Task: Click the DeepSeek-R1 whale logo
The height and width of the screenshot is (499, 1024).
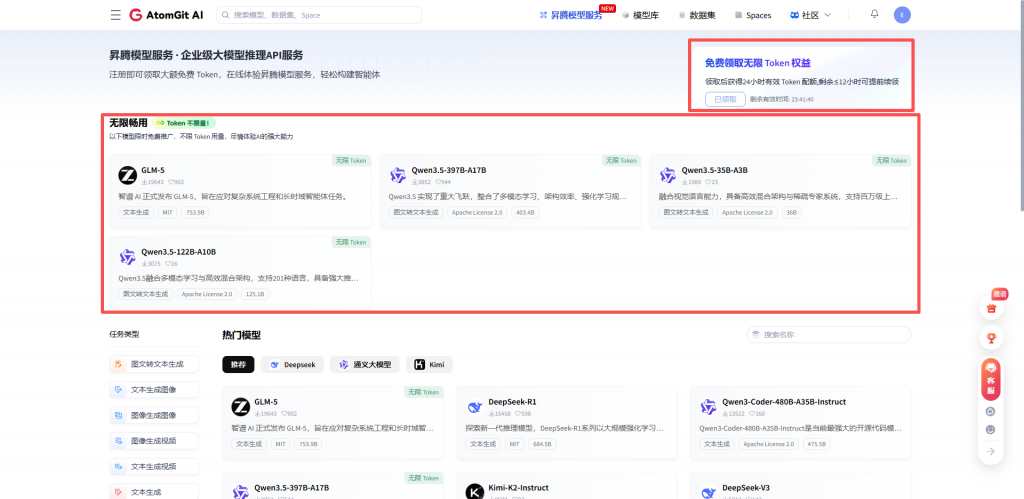Action: (475, 408)
